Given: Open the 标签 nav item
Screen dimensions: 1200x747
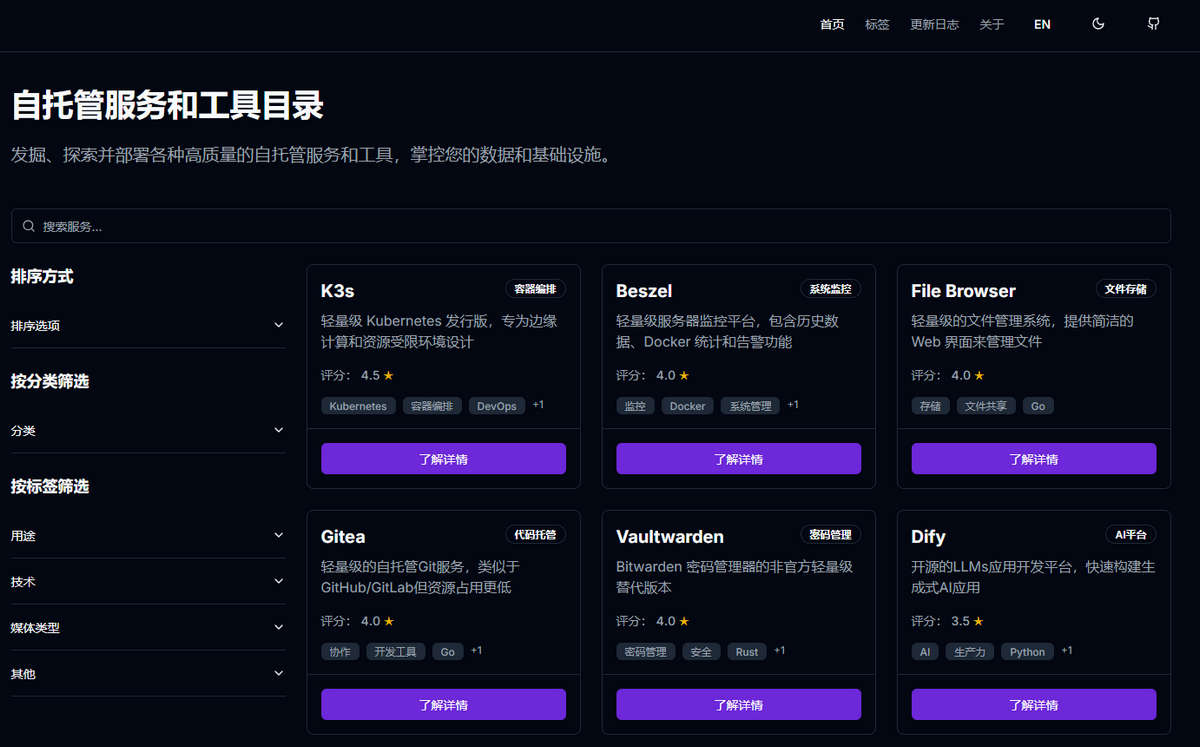Looking at the screenshot, I should coord(877,24).
